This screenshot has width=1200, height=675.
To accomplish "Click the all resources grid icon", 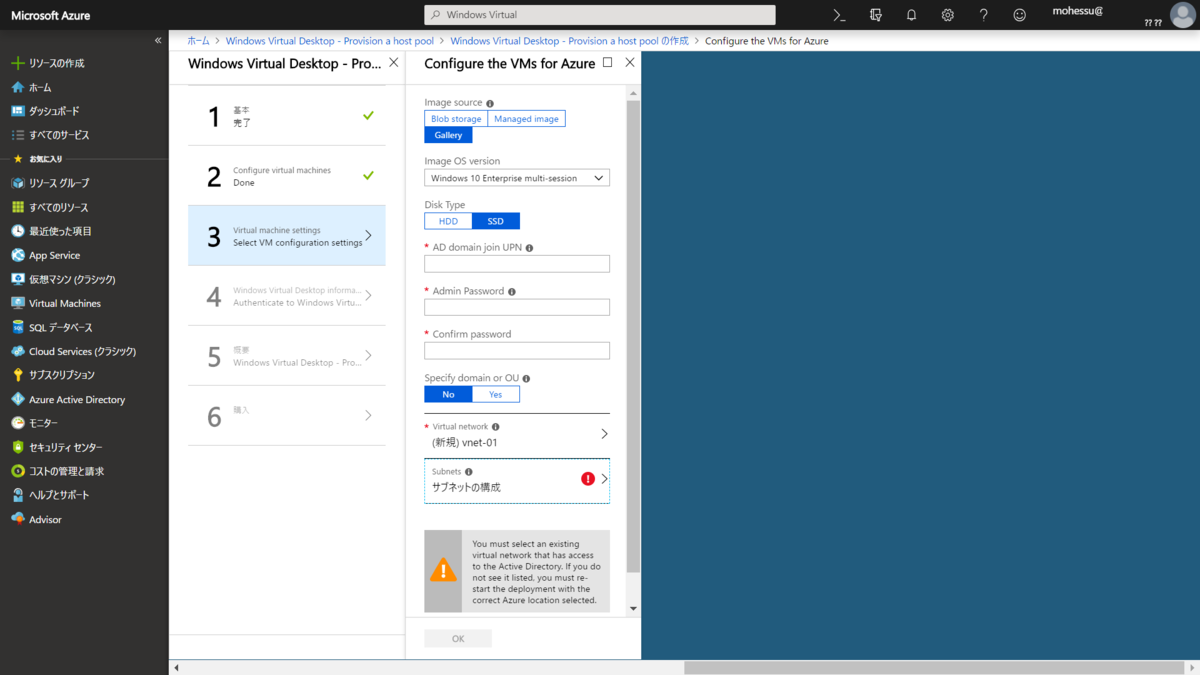I will point(17,207).
